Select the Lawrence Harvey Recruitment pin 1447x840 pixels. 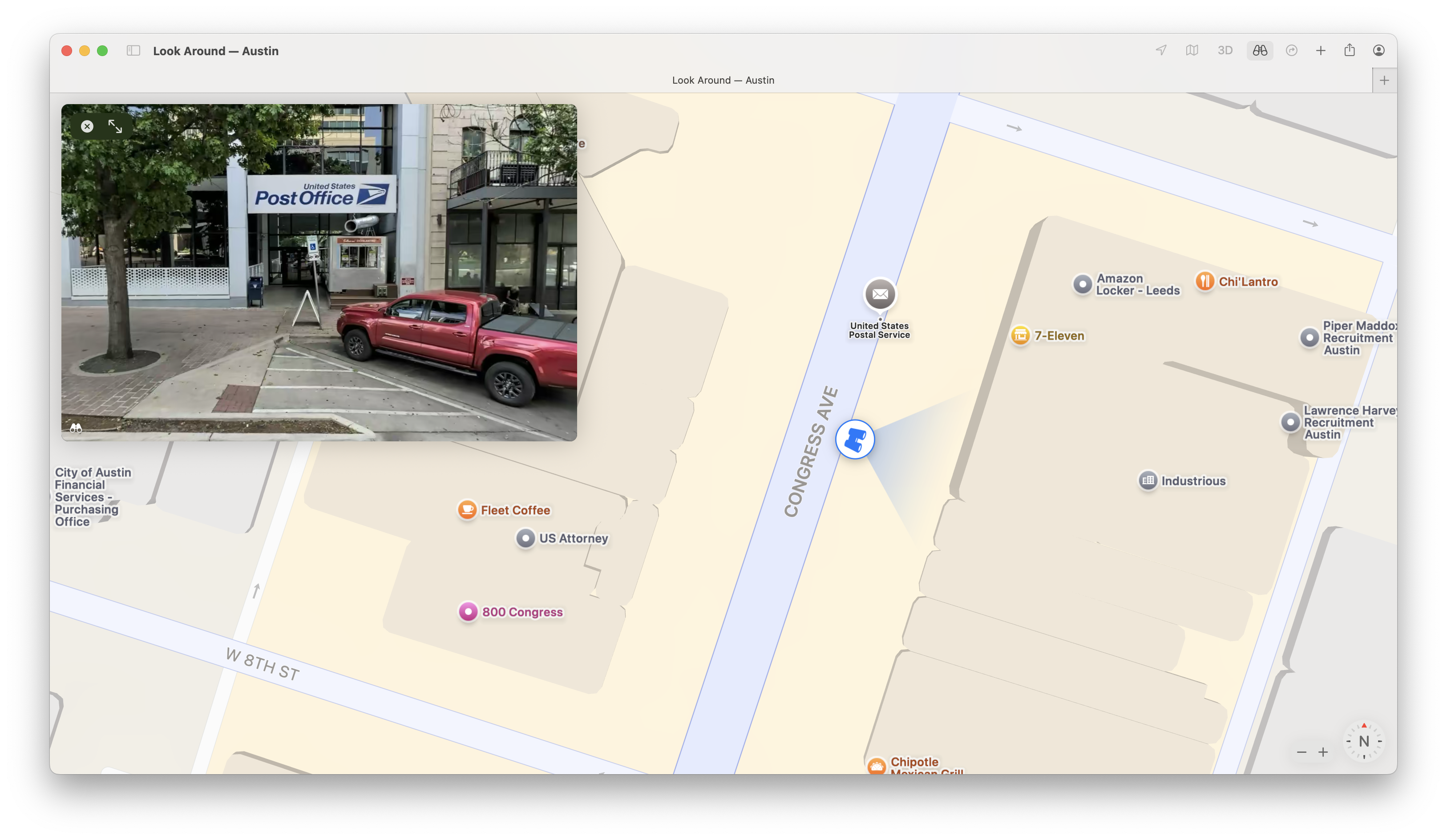tap(1290, 423)
